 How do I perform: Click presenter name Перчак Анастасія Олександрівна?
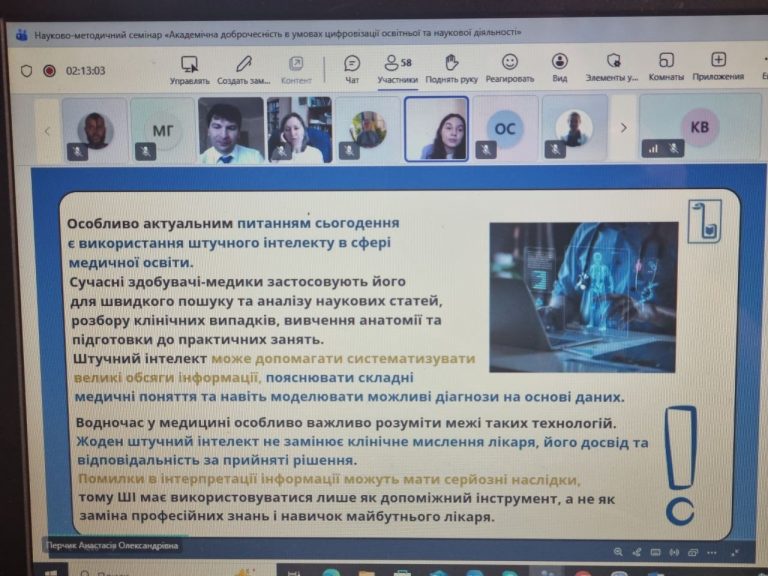click(x=112, y=546)
